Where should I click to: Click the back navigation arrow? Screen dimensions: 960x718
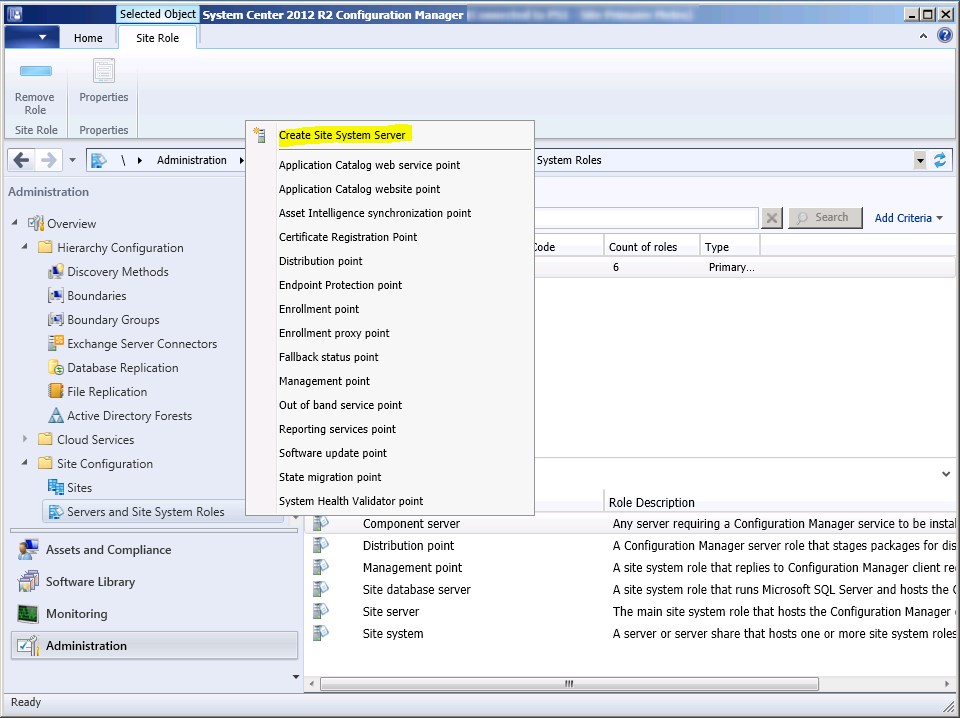tap(21, 160)
